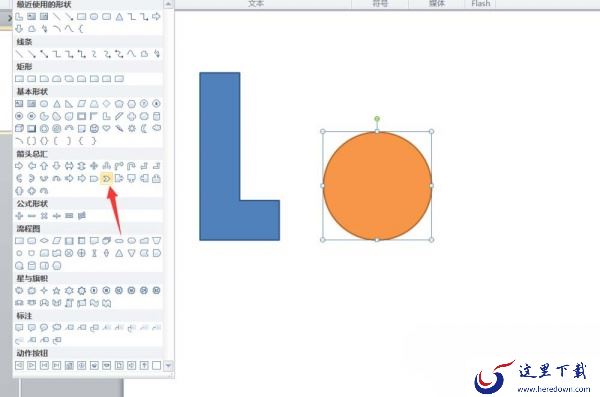
Task: Pick the rounded rectangle shape
Action: coord(32,79)
